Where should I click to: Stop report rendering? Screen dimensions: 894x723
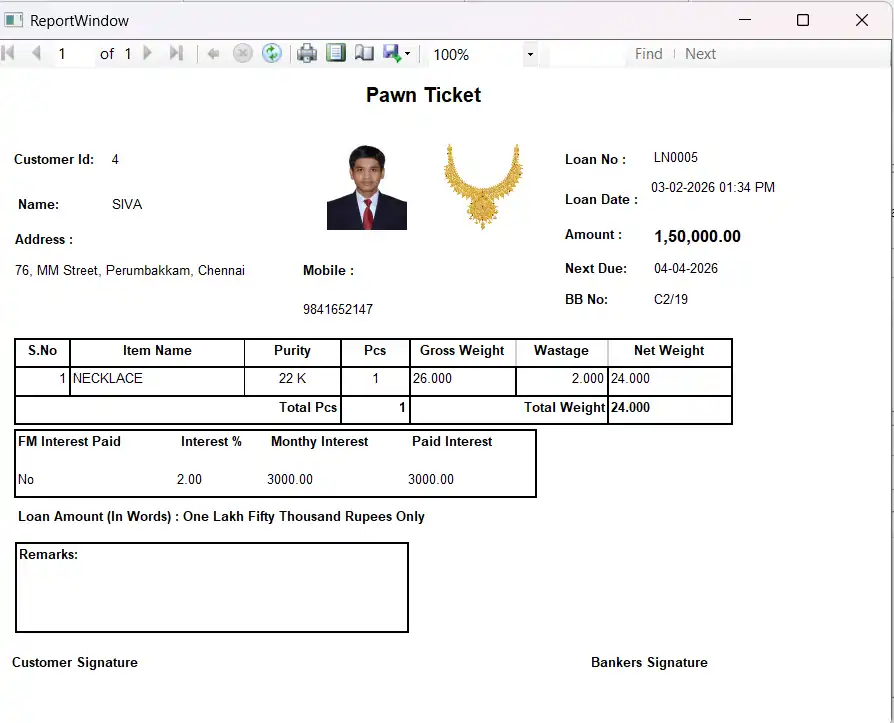click(x=243, y=54)
